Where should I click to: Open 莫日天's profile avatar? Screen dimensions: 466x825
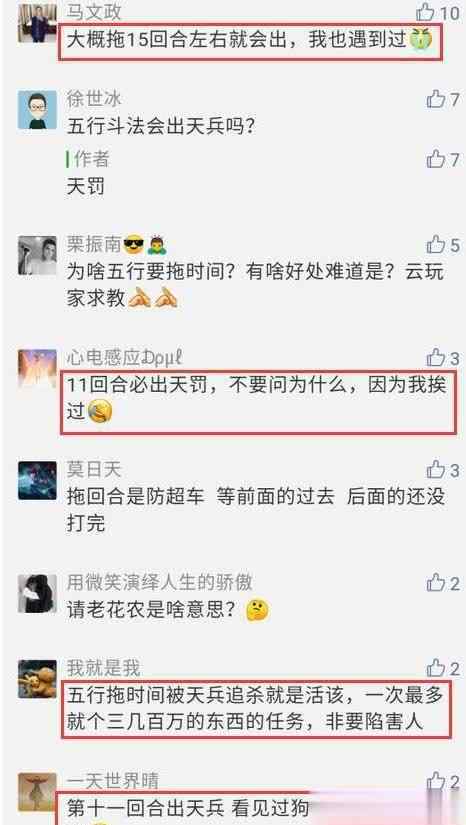(x=37, y=480)
